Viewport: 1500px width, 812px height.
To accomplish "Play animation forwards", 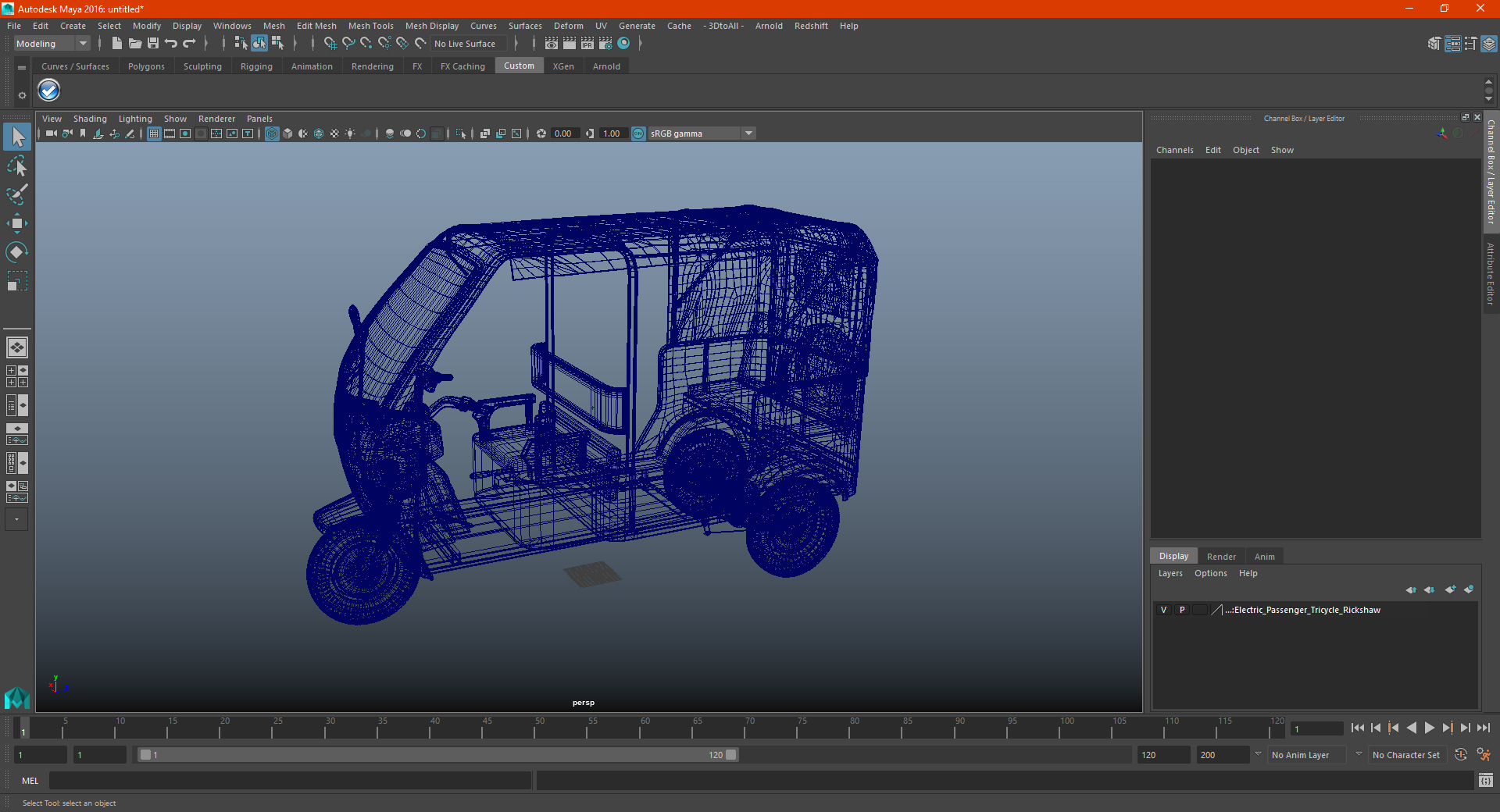I will pos(1429,728).
